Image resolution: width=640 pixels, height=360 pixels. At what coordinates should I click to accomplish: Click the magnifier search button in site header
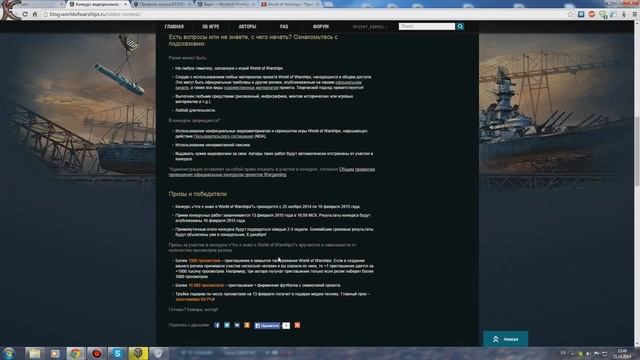click(x=460, y=26)
